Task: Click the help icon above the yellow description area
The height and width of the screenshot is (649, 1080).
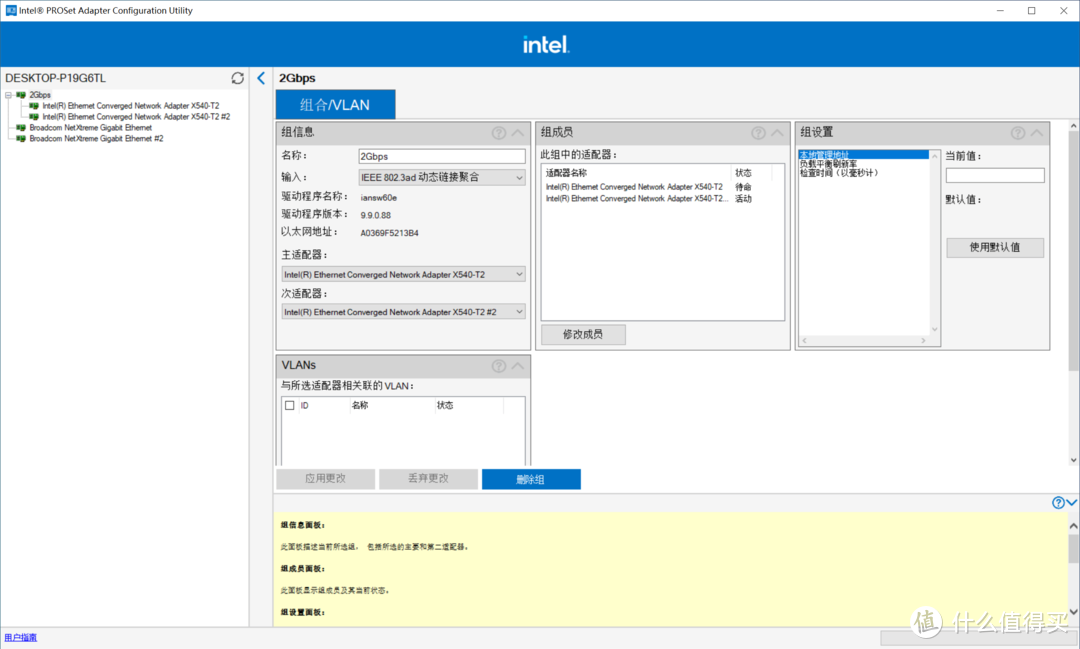Action: point(1057,502)
